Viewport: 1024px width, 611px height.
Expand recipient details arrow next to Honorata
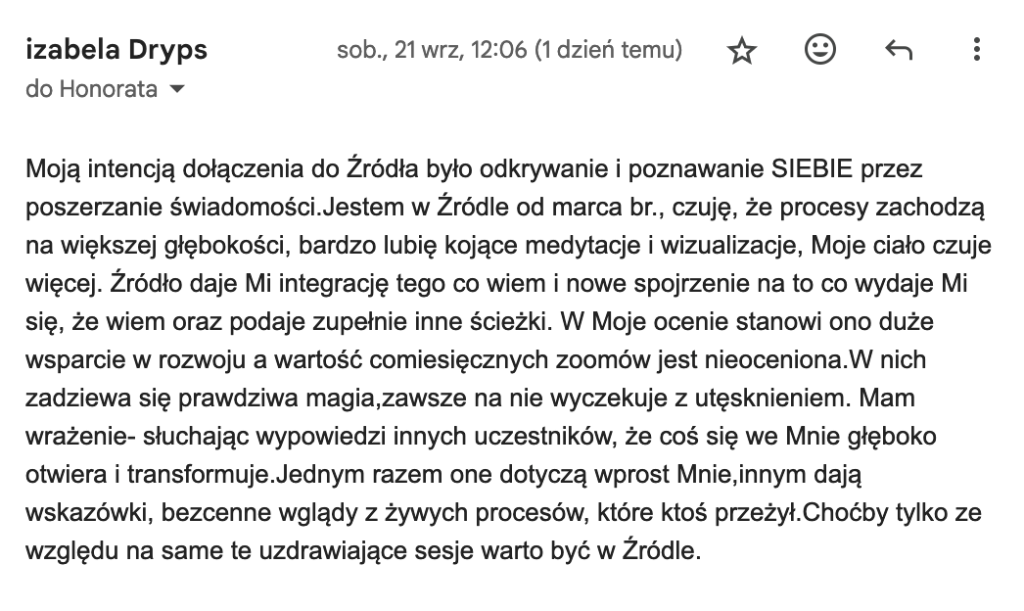[x=179, y=90]
